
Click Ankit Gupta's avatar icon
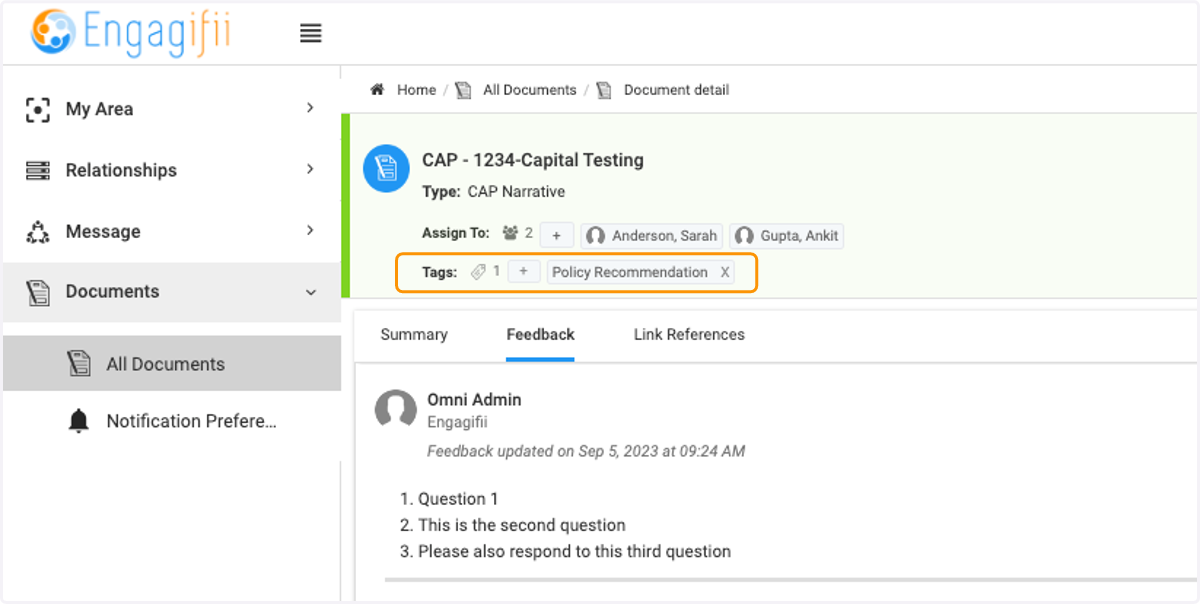point(743,236)
